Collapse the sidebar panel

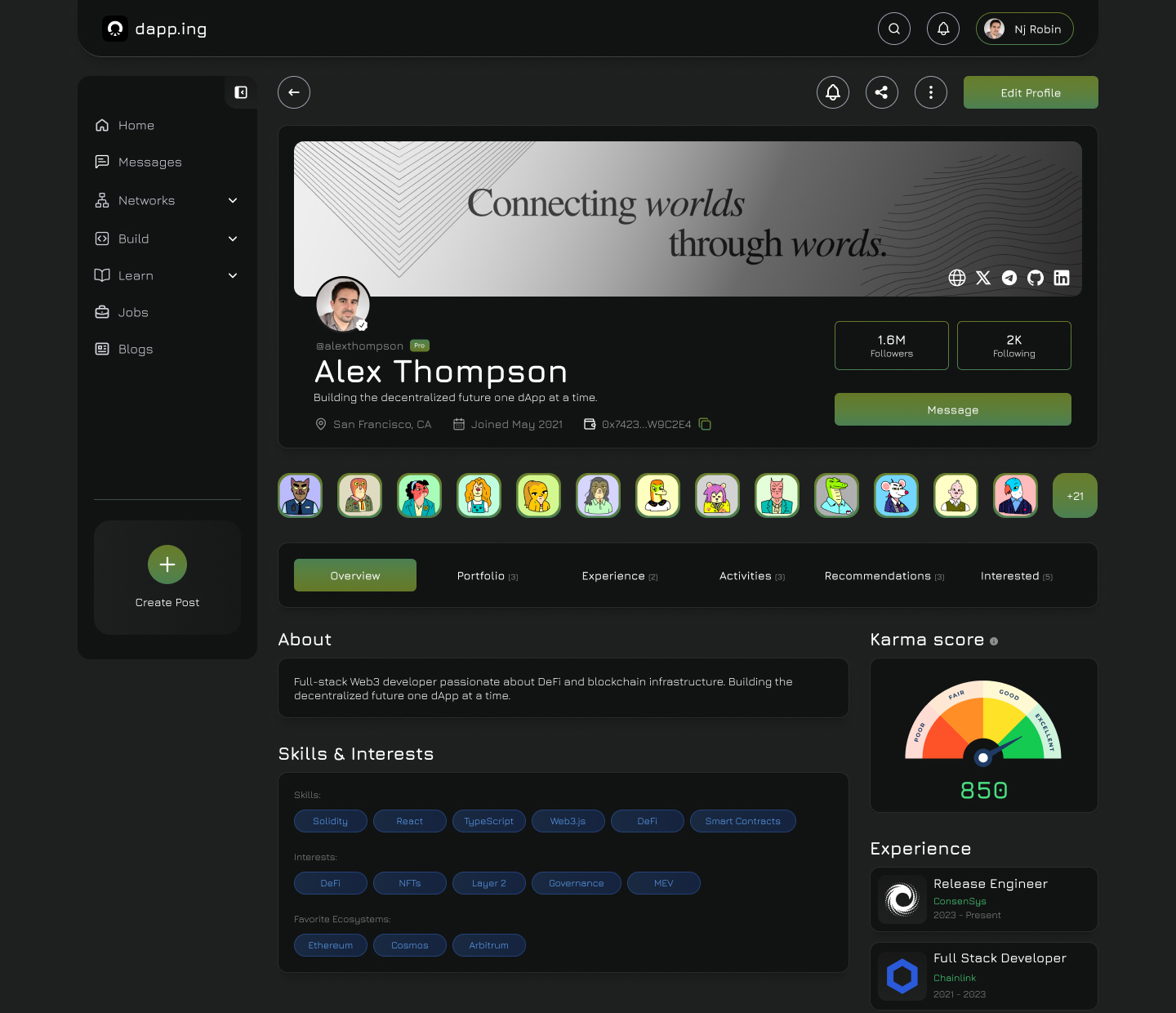pos(241,92)
